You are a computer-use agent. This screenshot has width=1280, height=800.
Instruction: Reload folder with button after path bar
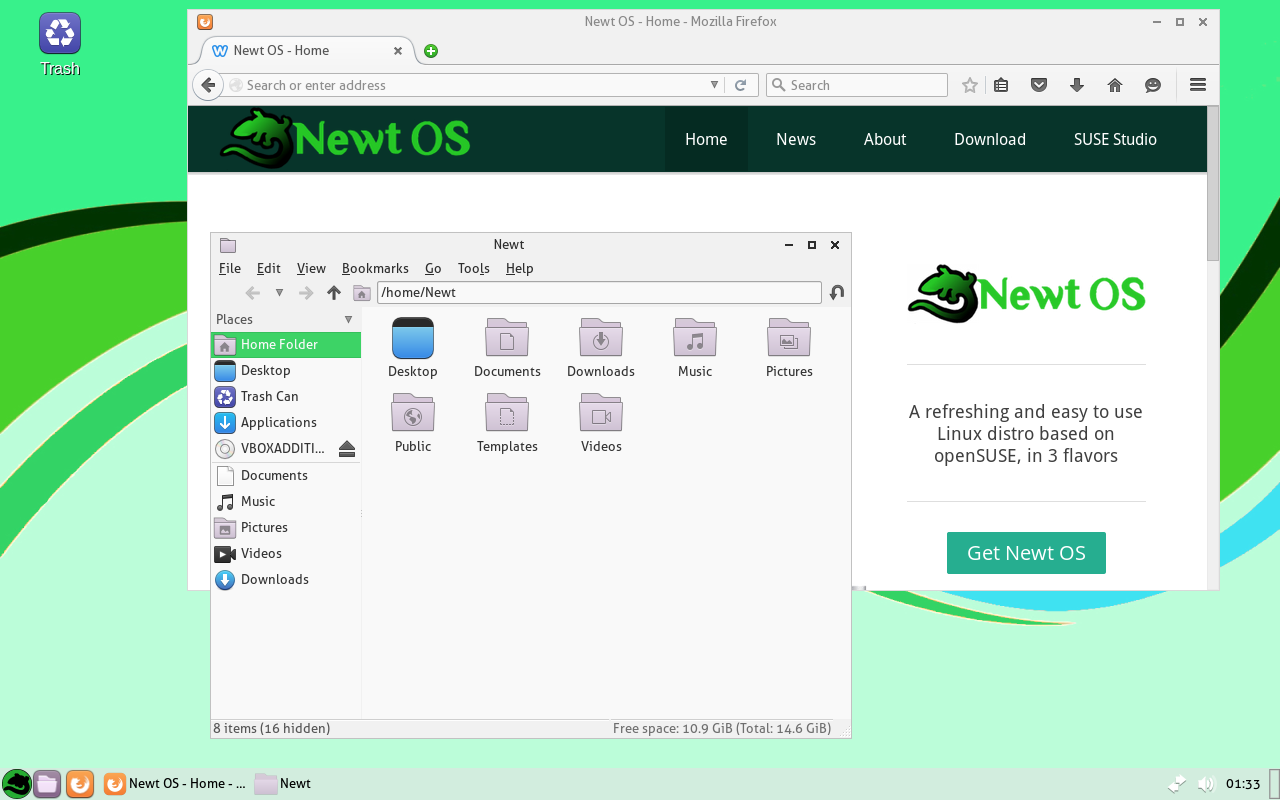click(x=837, y=293)
